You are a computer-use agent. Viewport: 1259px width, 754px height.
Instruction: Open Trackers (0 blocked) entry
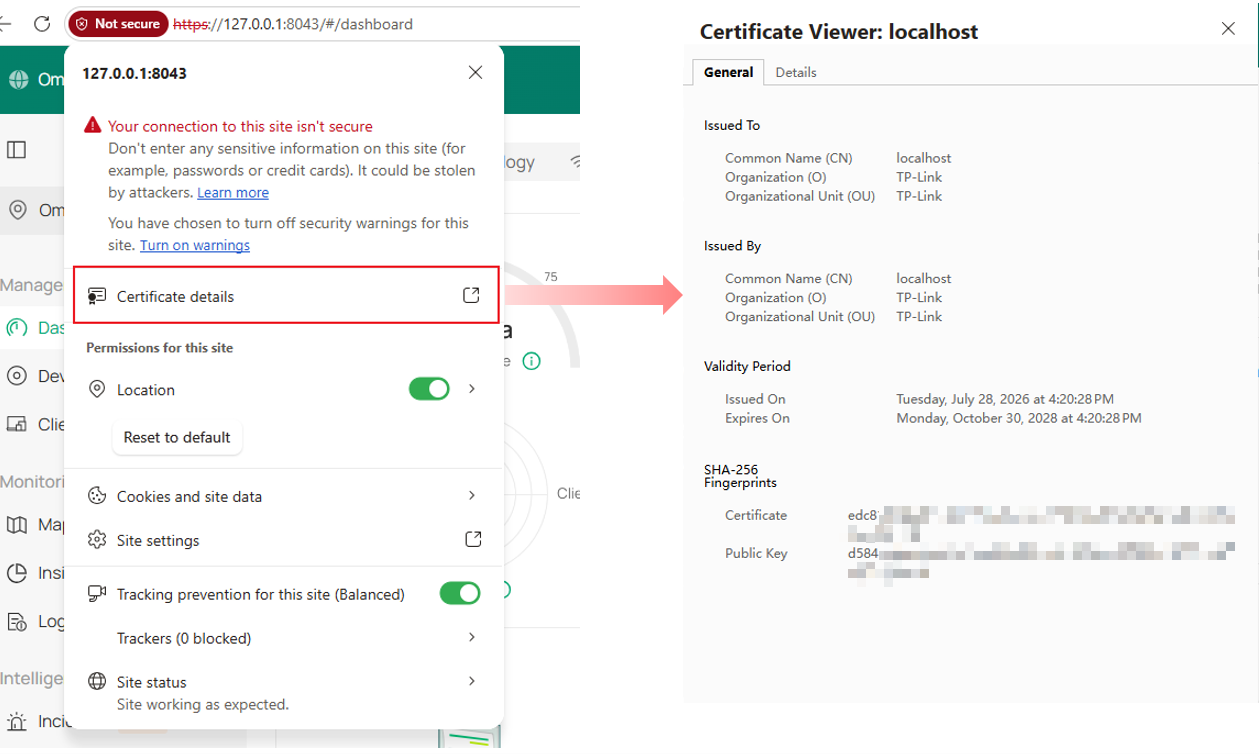(x=283, y=638)
